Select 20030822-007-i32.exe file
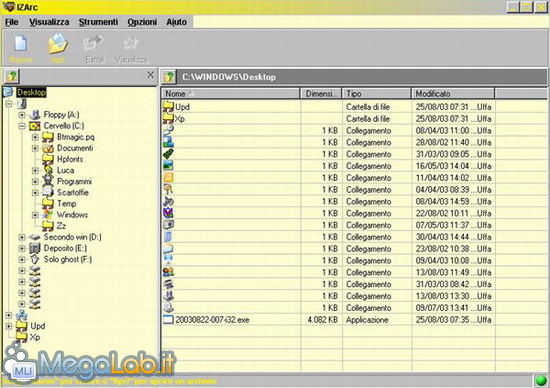Image resolution: width=550 pixels, height=388 pixels. pyautogui.click(x=206, y=320)
